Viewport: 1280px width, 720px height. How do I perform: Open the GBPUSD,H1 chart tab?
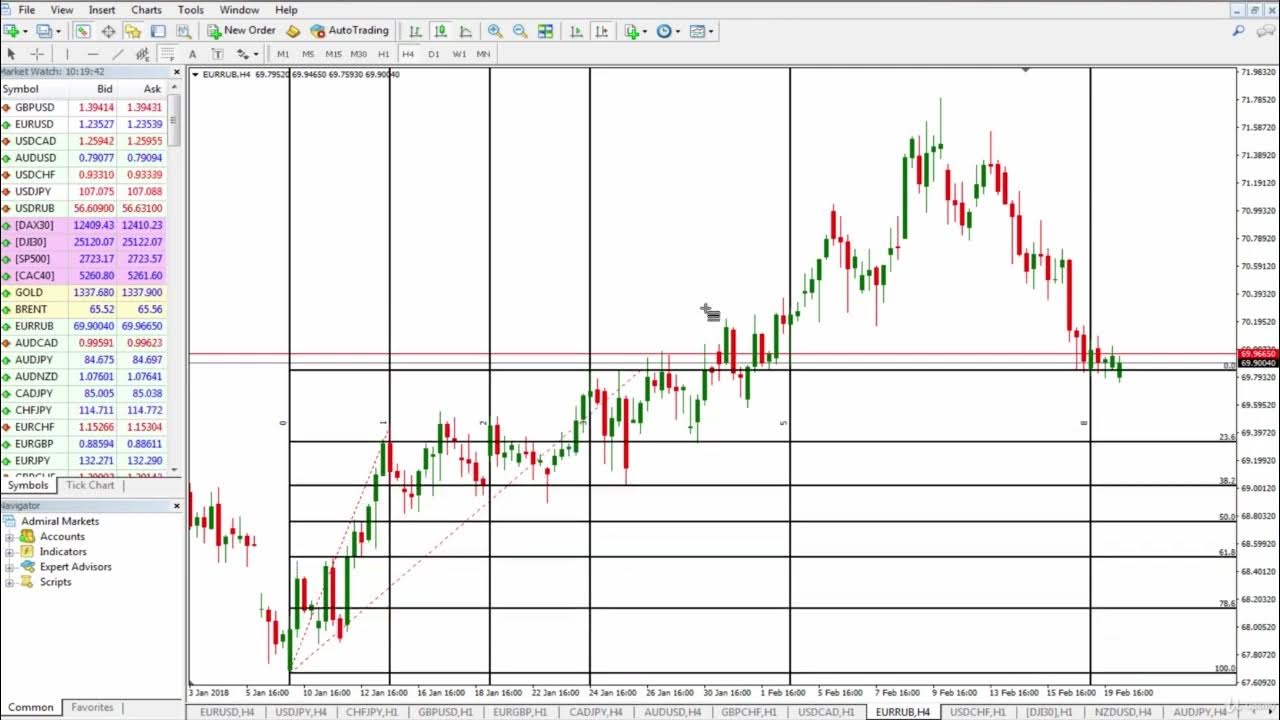[x=446, y=712]
